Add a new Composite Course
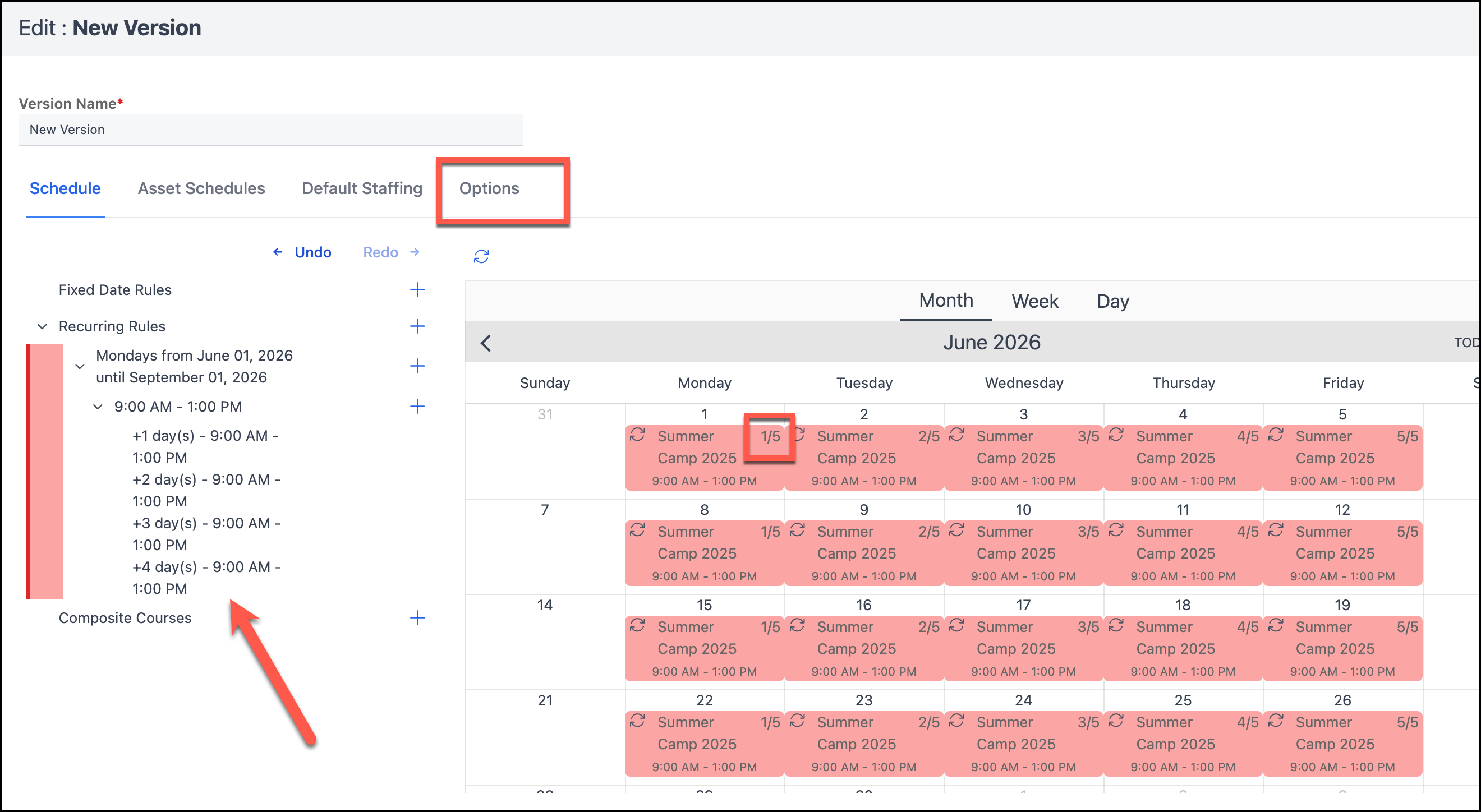 tap(417, 618)
